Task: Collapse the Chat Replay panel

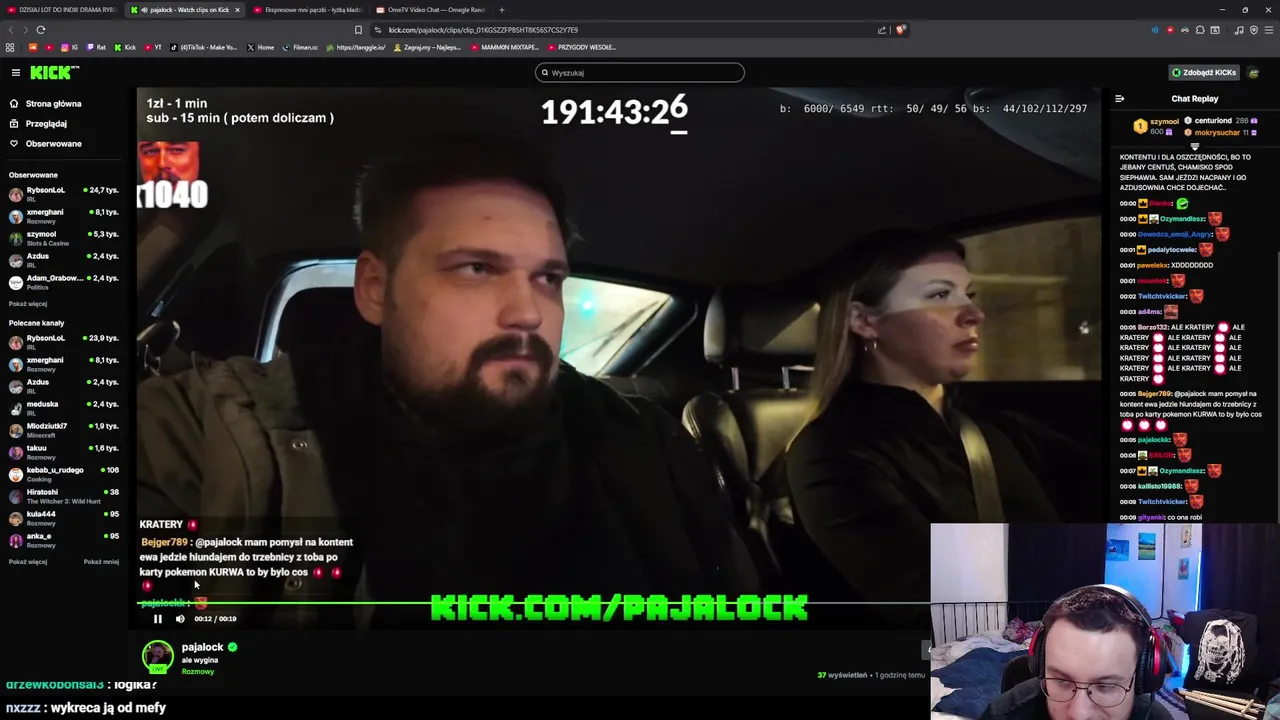Action: click(1119, 99)
